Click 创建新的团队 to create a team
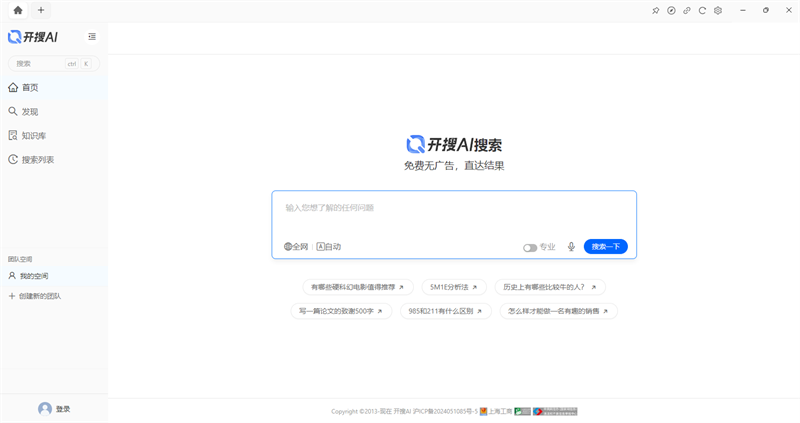800x423 pixels. (39, 296)
